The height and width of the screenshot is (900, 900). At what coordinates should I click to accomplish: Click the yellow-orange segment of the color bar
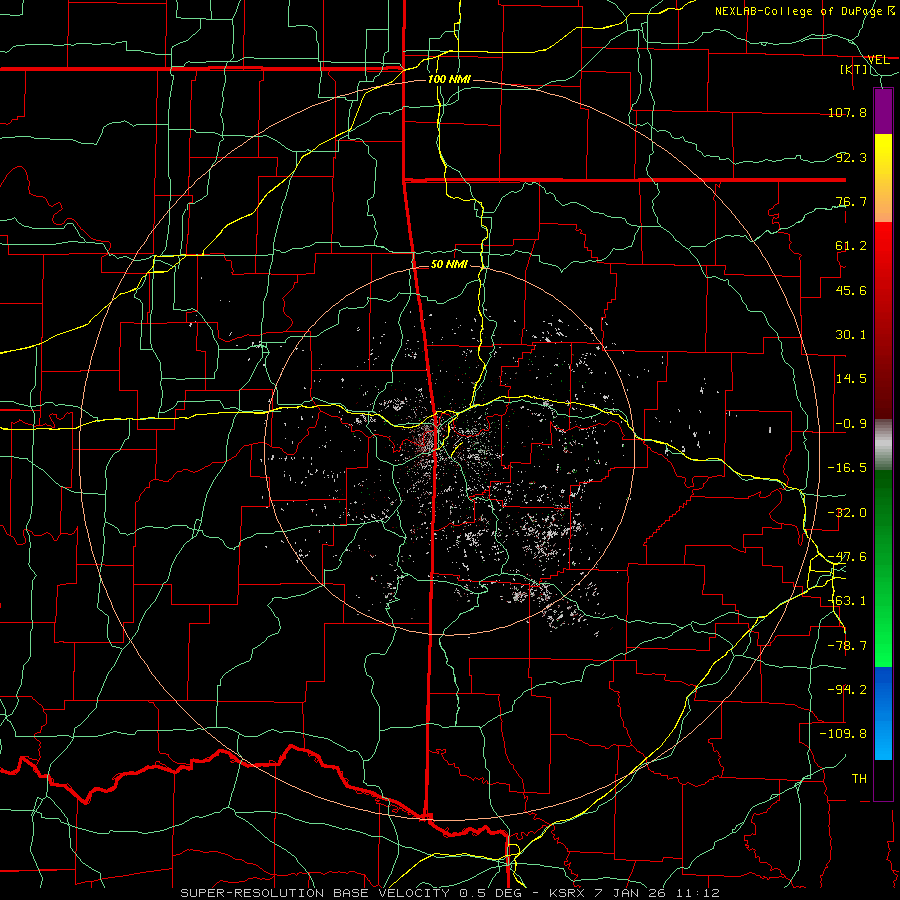[883, 178]
